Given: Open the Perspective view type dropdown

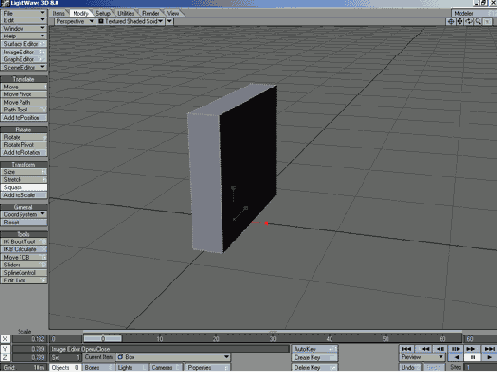Looking at the screenshot, I should [x=75, y=21].
